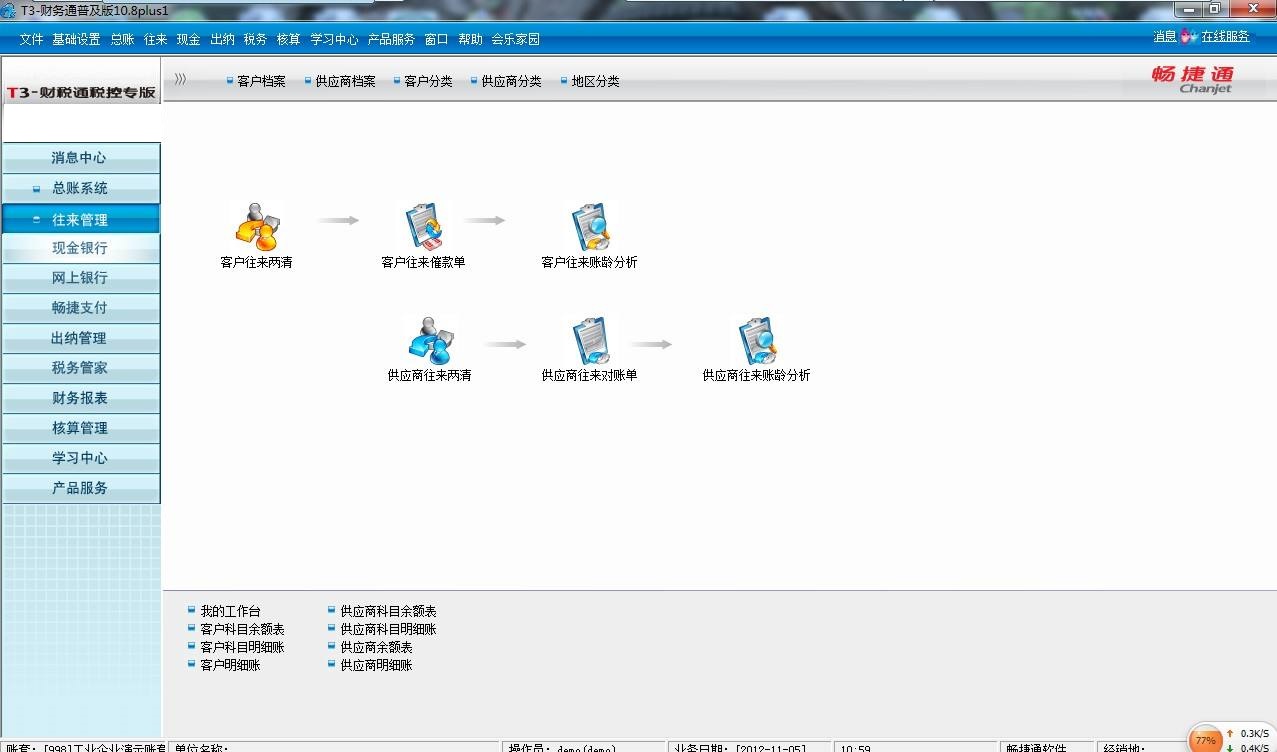This screenshot has width=1277, height=752.
Task: Open the 现金 menu
Action: coord(188,39)
